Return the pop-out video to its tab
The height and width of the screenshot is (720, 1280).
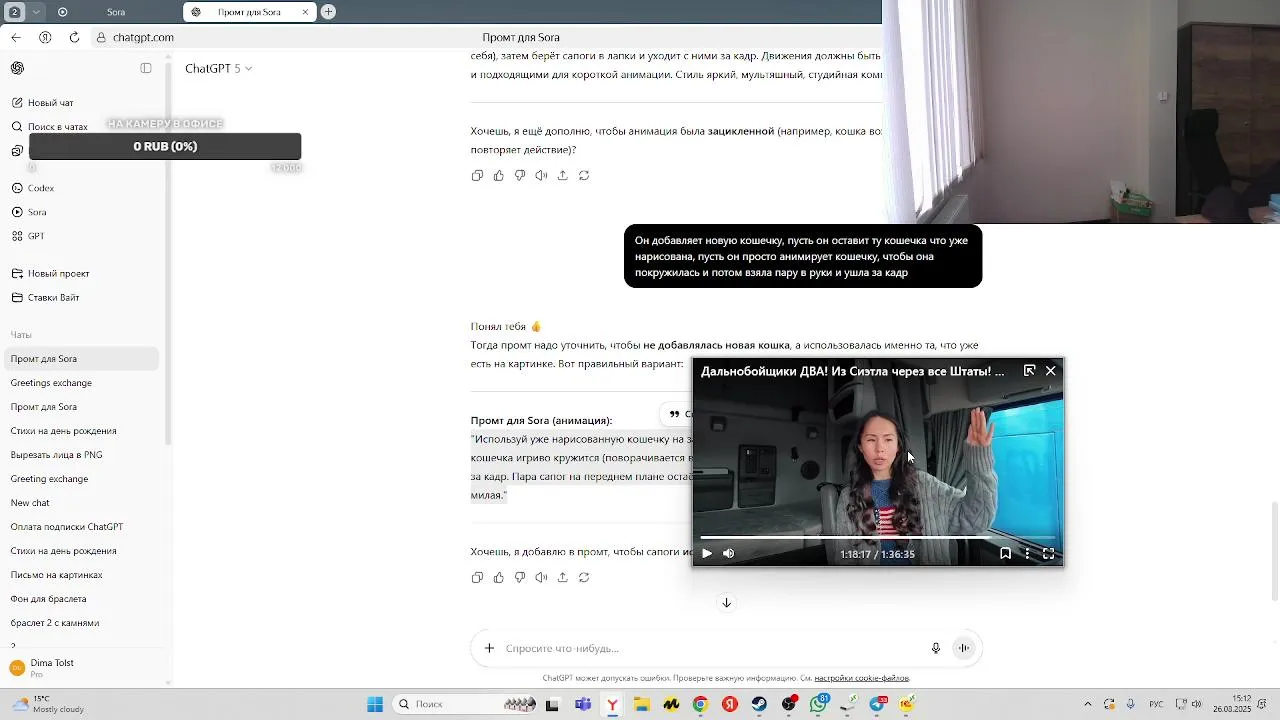[1029, 371]
